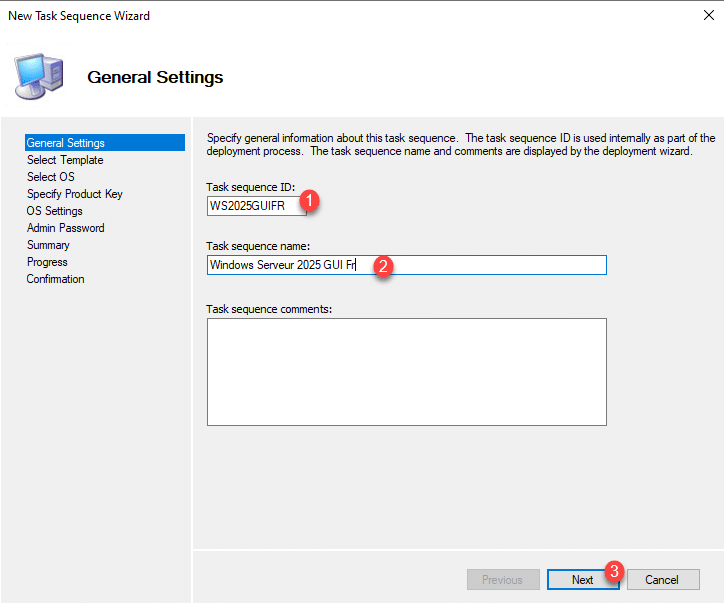The image size is (724, 603).
Task: Click the greyed-out Previous button
Action: tap(502, 580)
